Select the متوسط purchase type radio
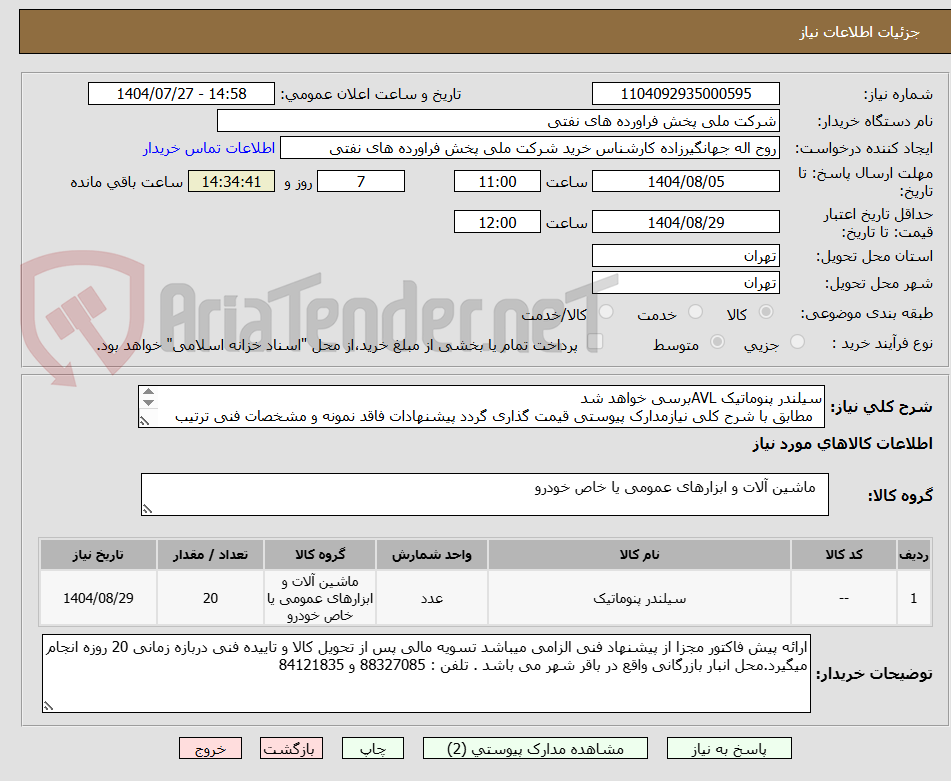This screenshot has width=951, height=781. (x=717, y=342)
